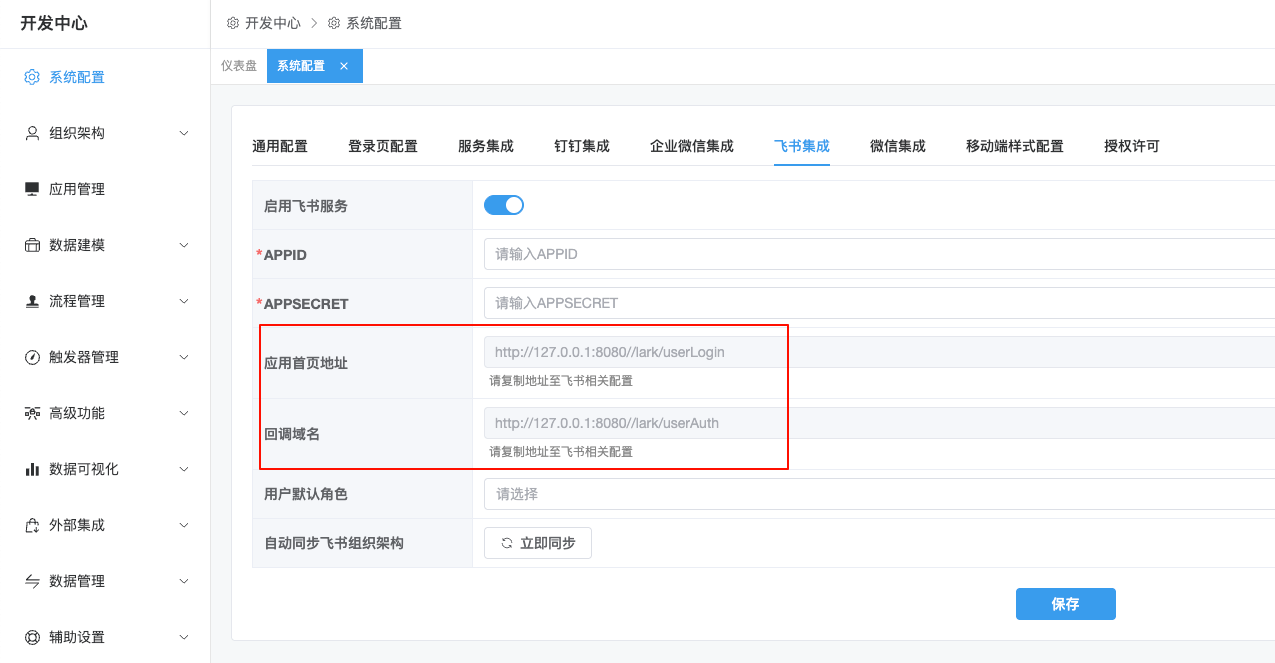Click the gear icon beside 系统配置 in sidebar
This screenshot has height=663, width=1275.
coord(32,77)
